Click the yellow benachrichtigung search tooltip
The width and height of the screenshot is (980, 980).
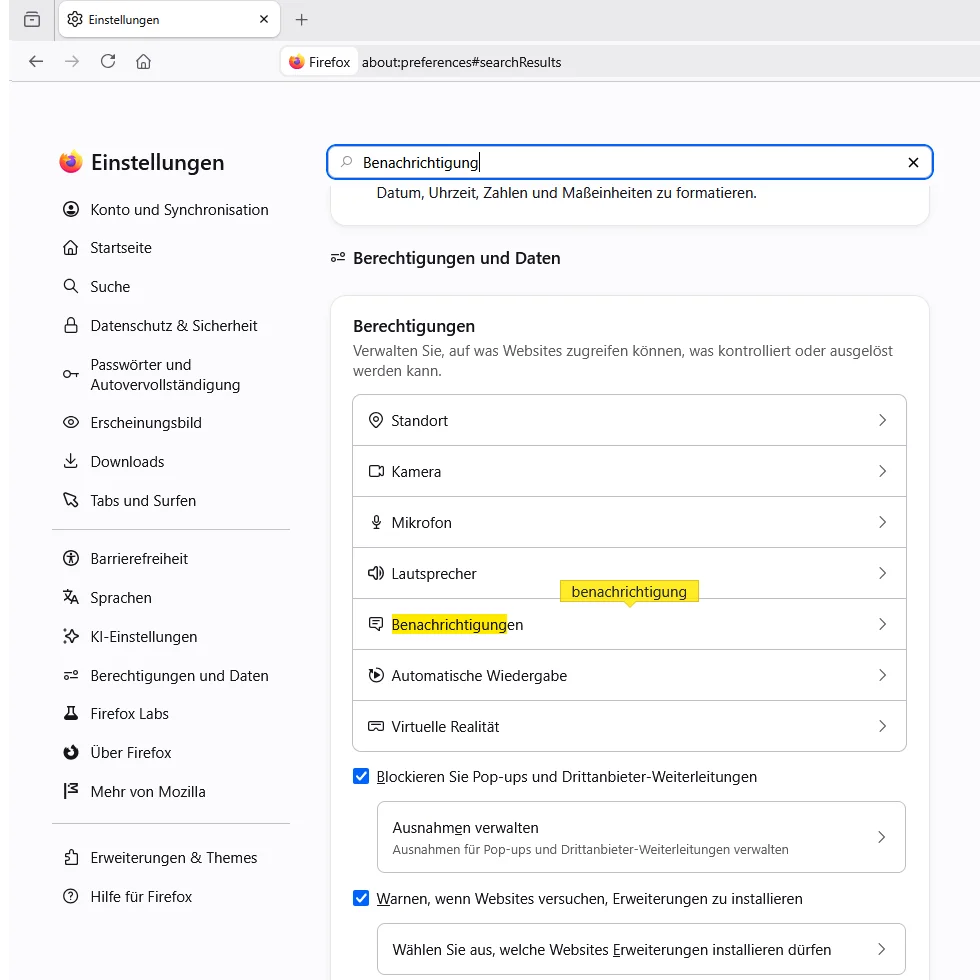(x=629, y=591)
